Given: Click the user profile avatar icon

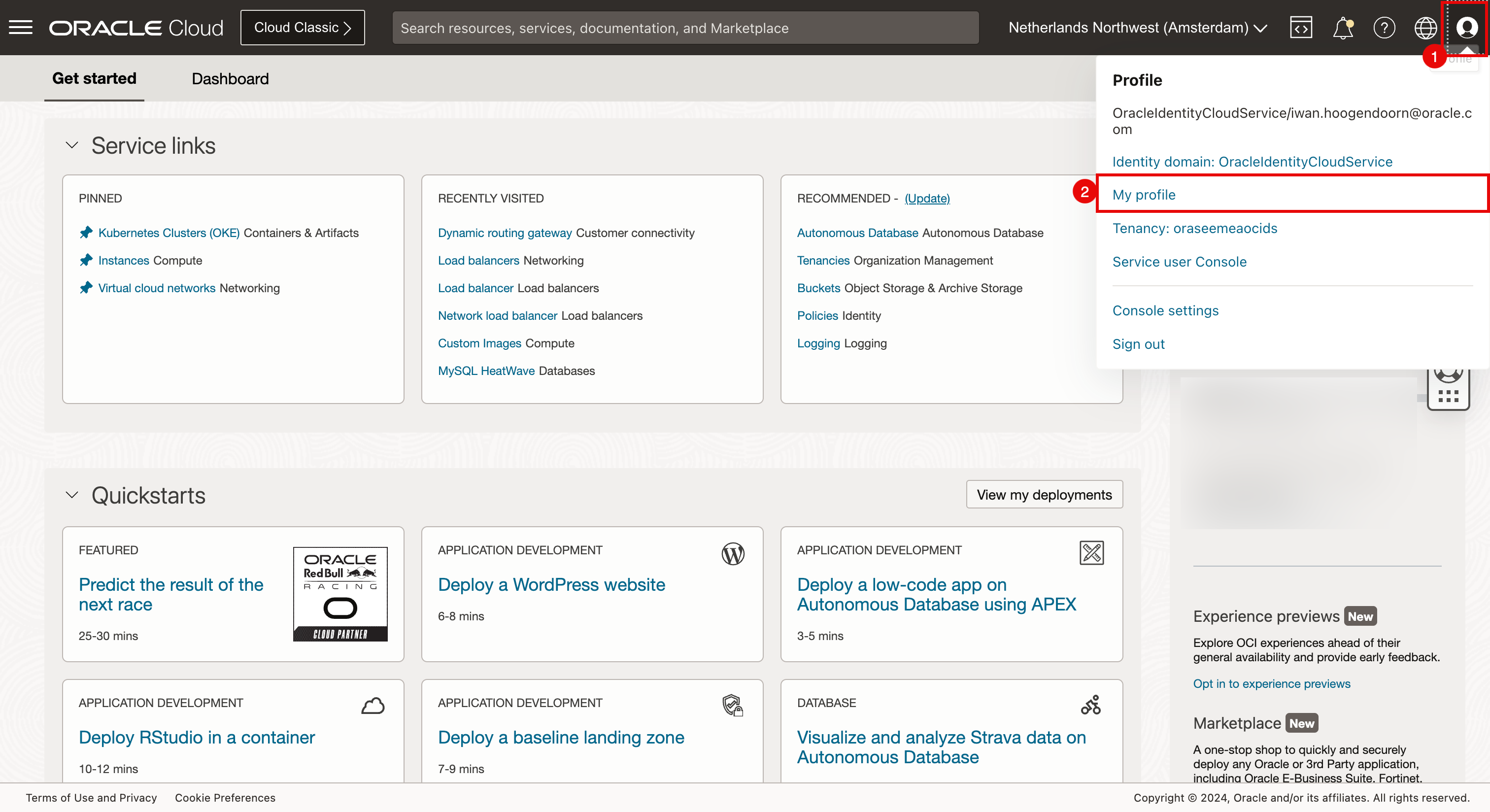Looking at the screenshot, I should coord(1466,27).
